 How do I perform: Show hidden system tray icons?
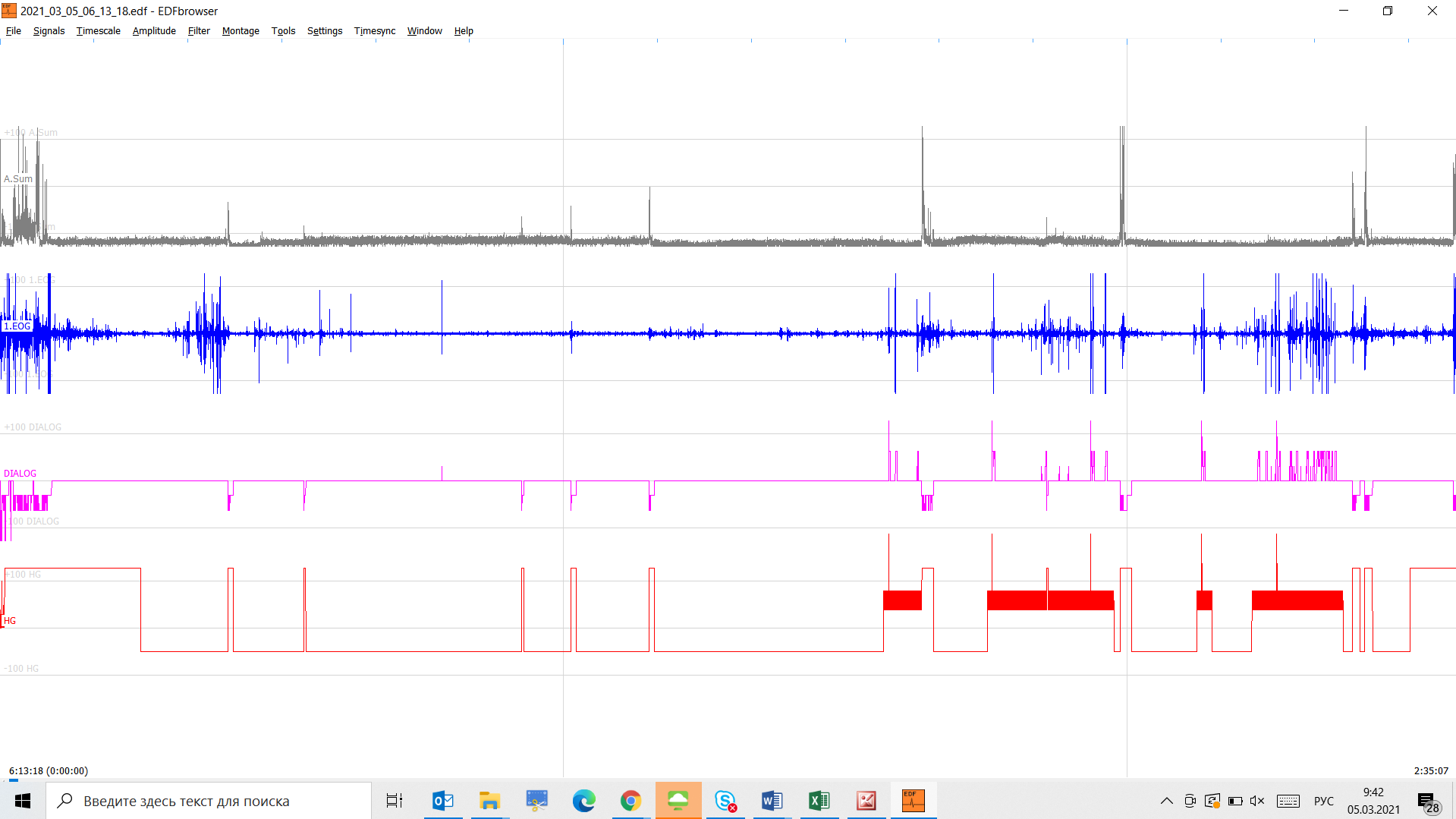[x=1167, y=801]
